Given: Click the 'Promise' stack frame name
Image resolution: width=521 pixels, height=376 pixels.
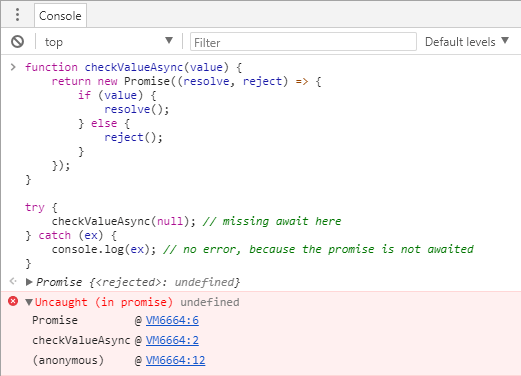Looking at the screenshot, I should click(55, 320).
